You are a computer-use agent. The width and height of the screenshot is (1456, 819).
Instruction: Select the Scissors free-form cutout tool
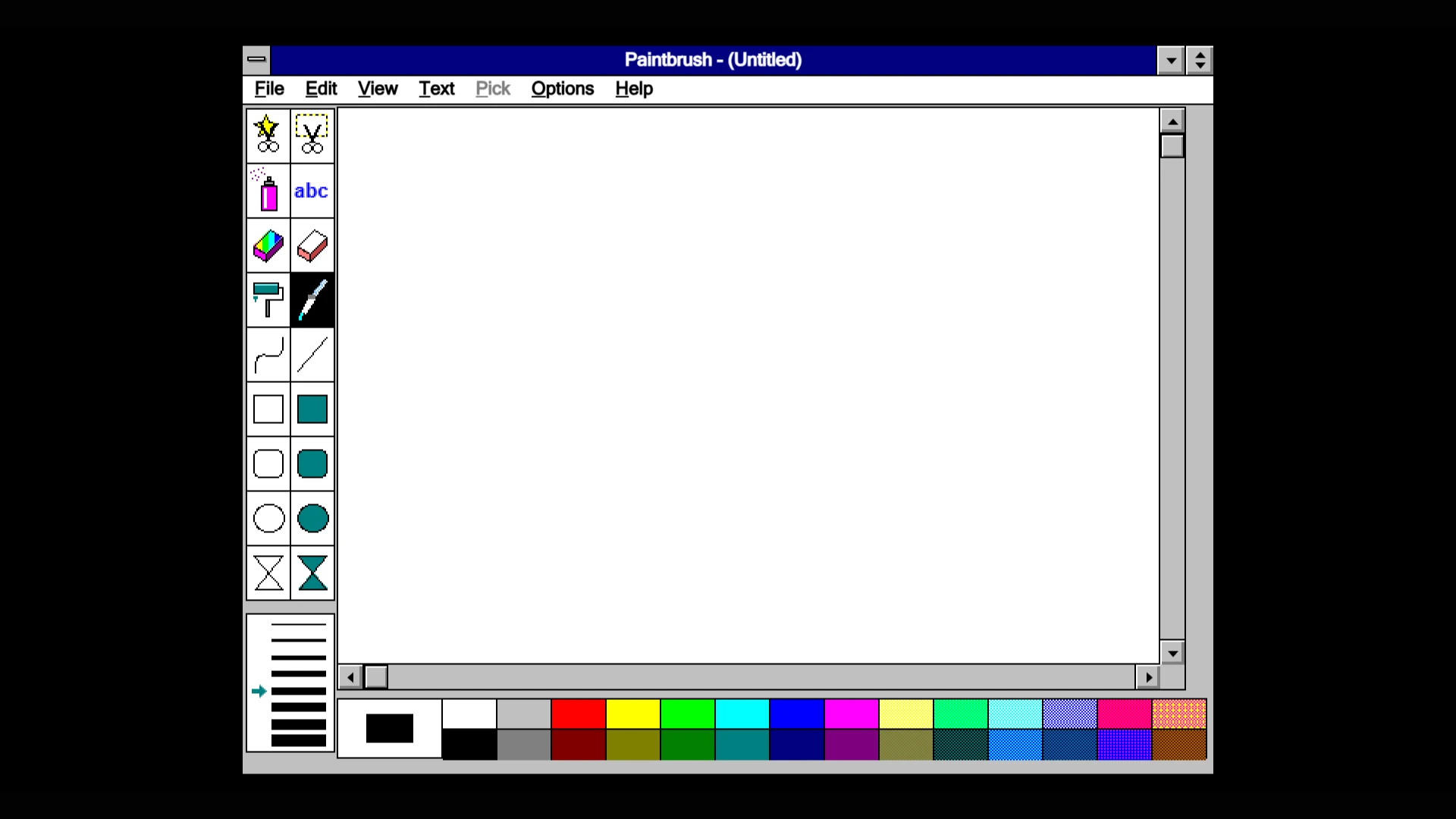pos(268,136)
